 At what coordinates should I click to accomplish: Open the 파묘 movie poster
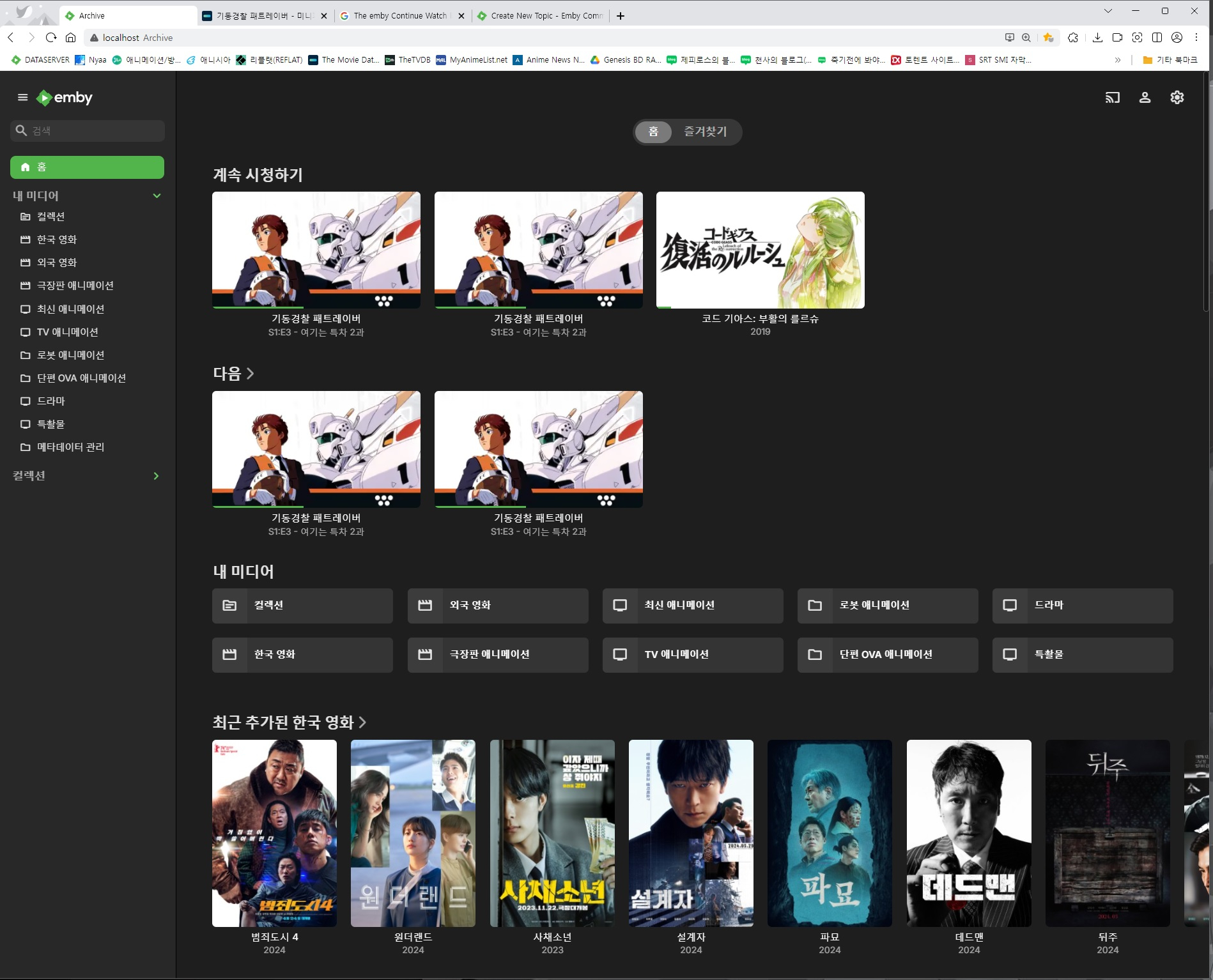click(829, 833)
